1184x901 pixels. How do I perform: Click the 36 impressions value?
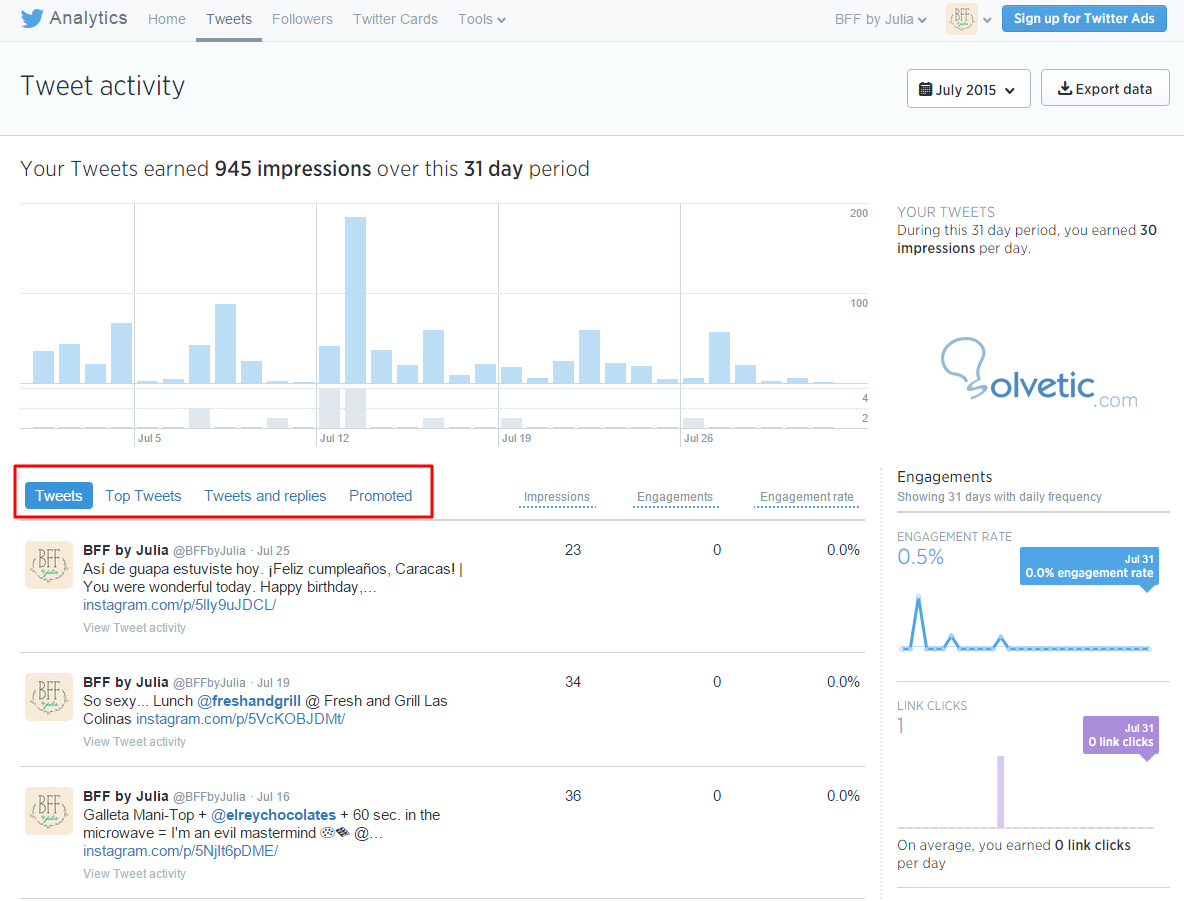pos(573,797)
